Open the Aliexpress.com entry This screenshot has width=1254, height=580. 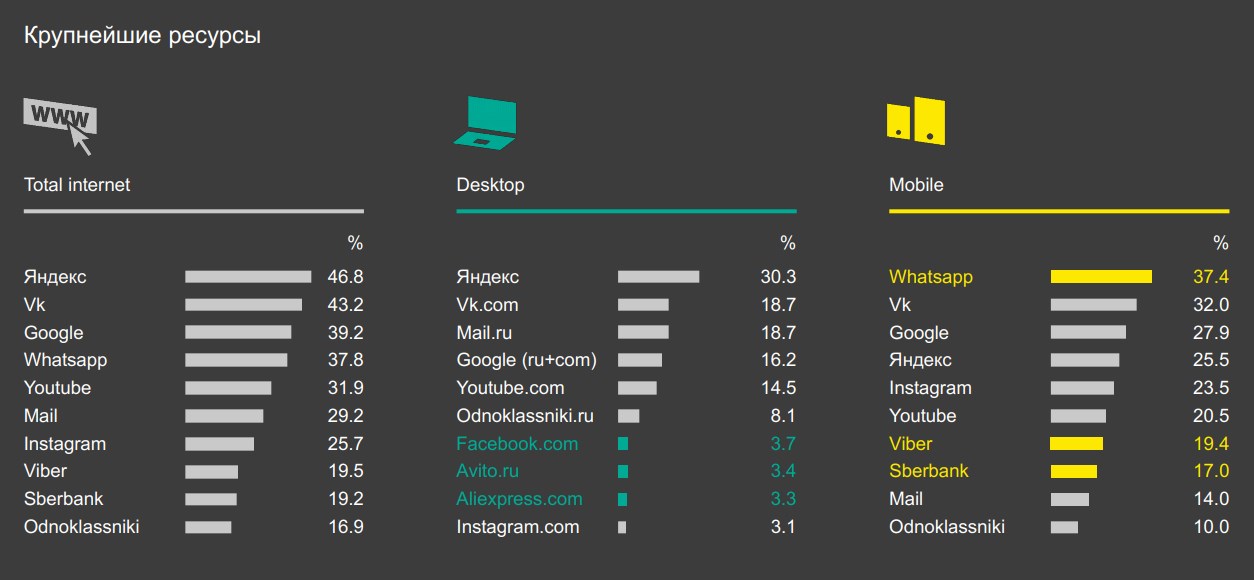click(519, 499)
